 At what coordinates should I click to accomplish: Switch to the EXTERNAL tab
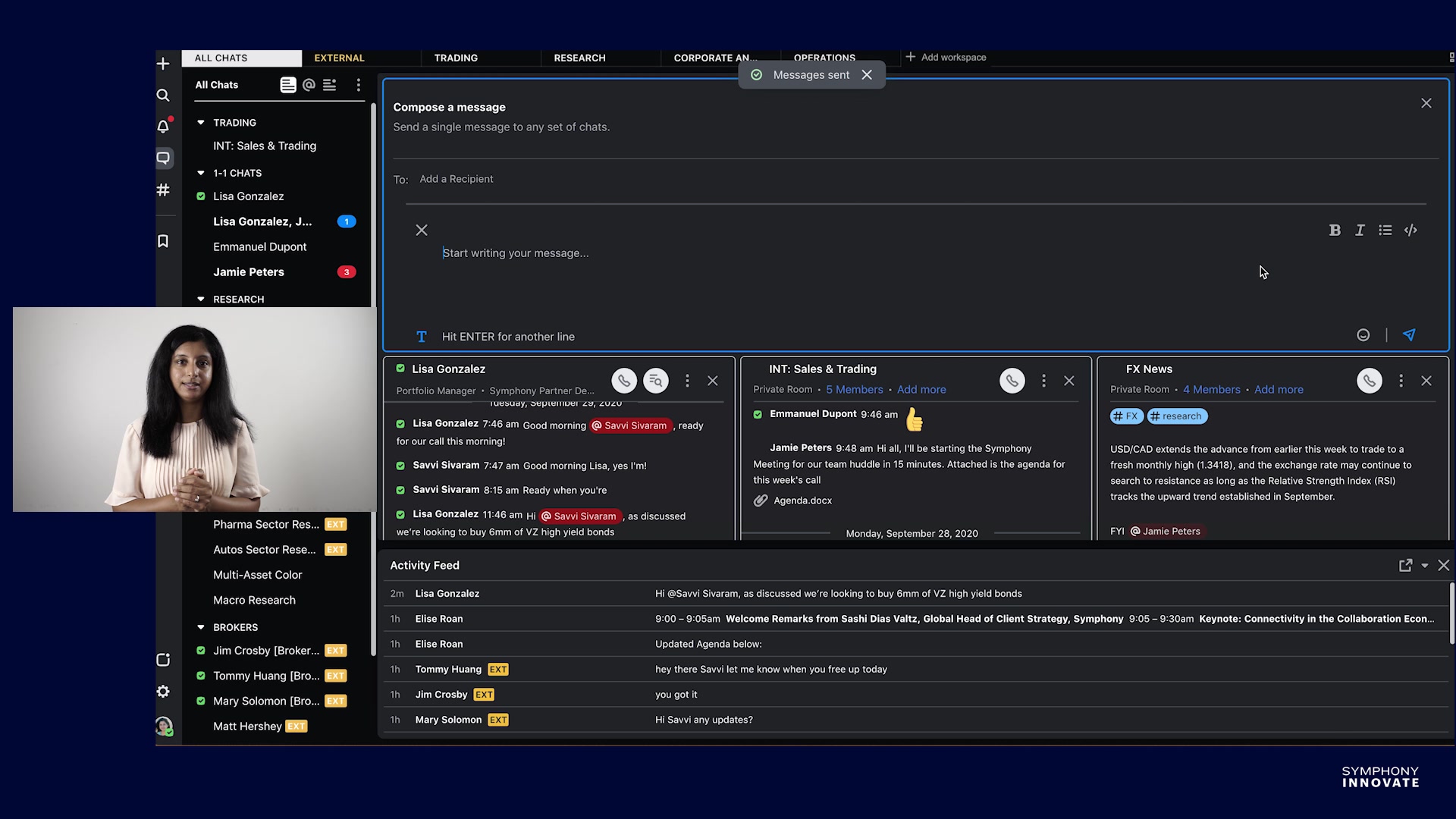339,57
